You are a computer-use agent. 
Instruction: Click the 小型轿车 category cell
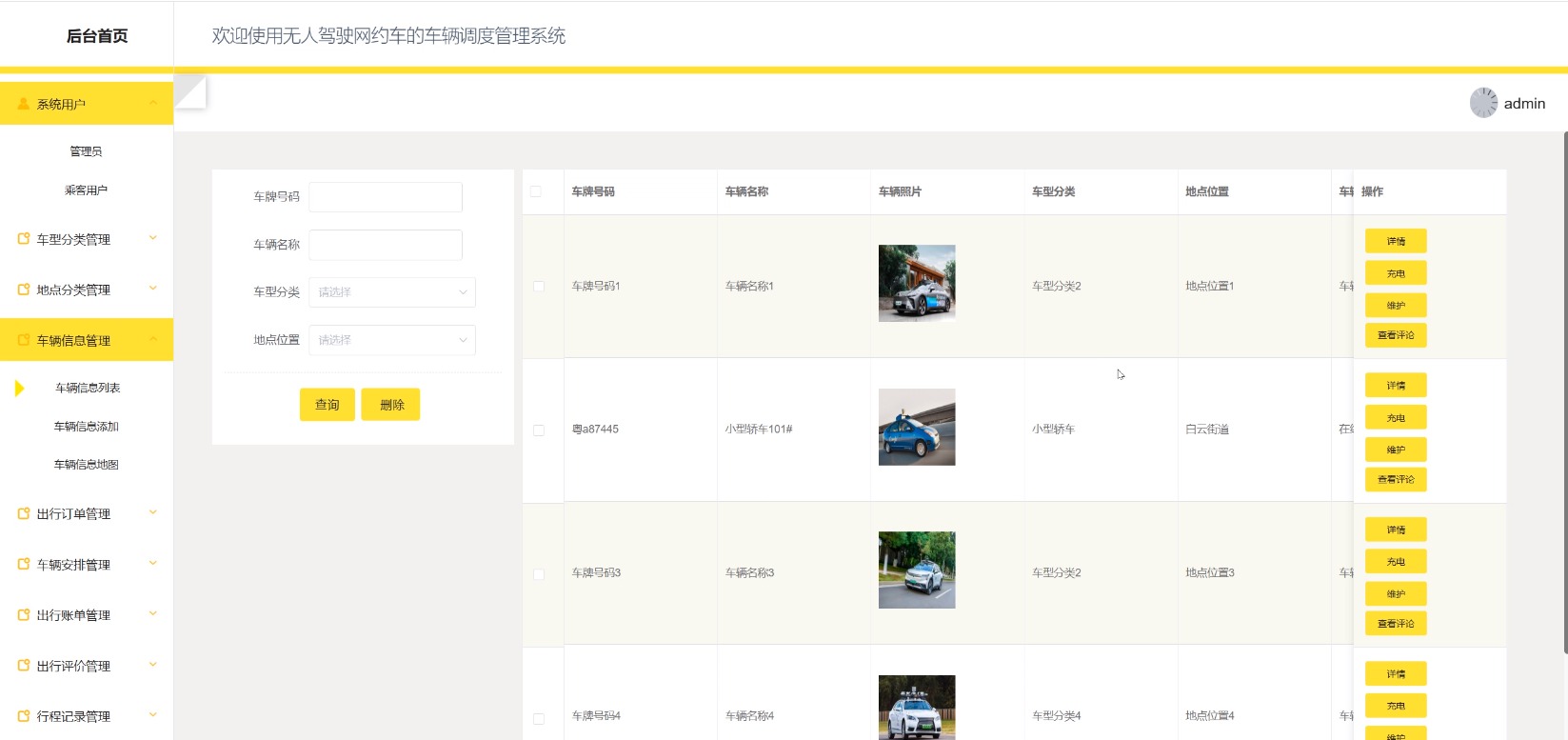1054,430
